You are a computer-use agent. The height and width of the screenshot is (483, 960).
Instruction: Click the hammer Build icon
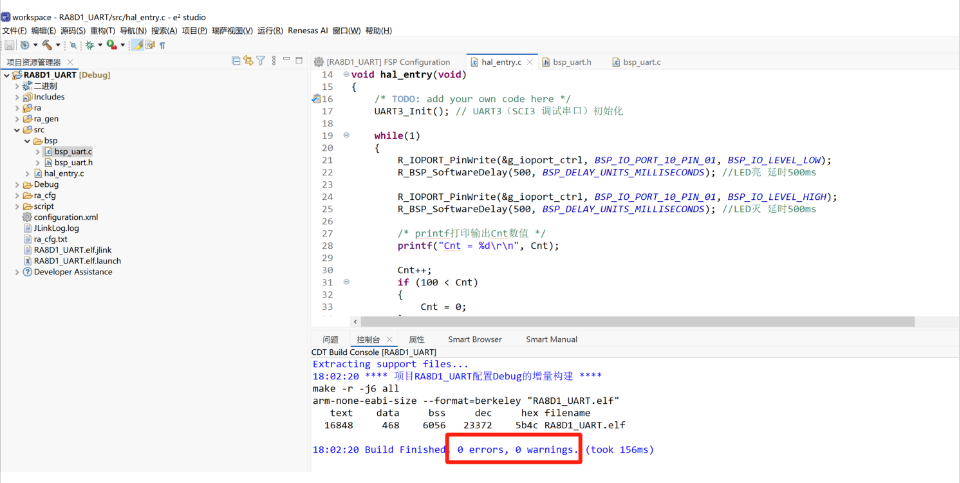coord(47,45)
